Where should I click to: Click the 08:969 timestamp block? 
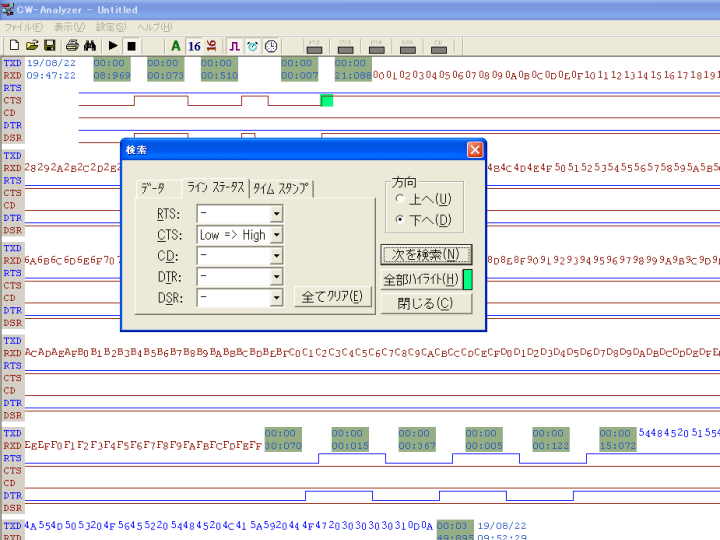(x=112, y=69)
